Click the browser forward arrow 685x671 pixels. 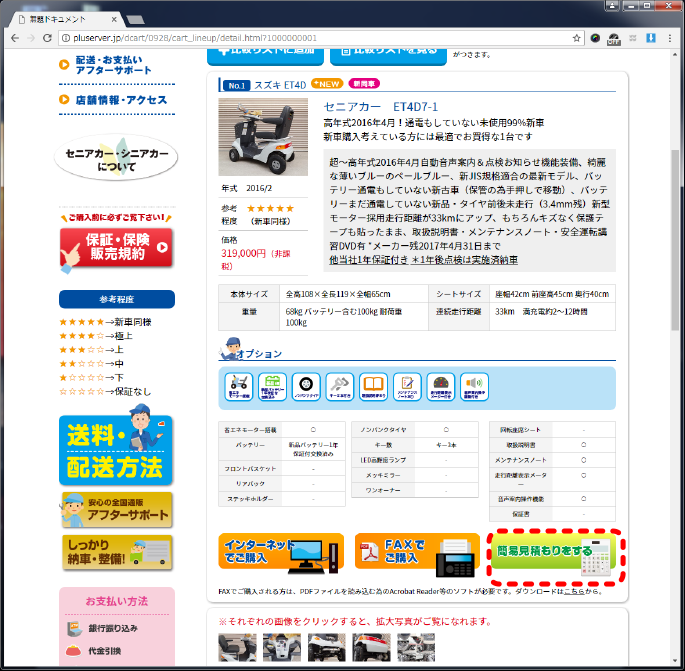point(31,38)
